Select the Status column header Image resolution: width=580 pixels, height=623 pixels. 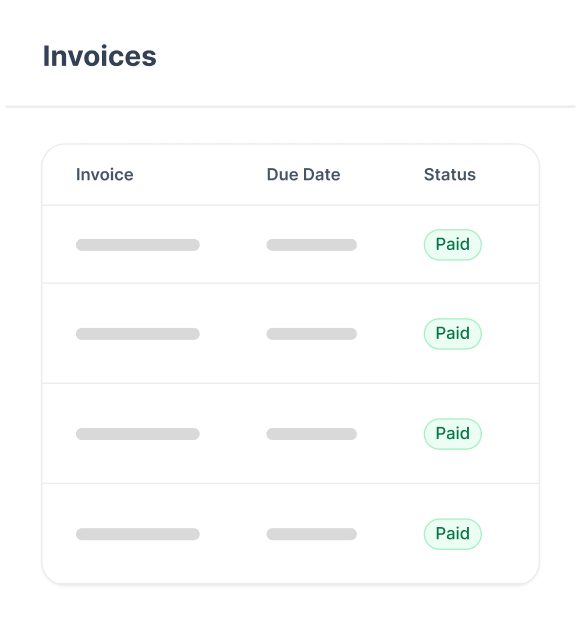[449, 174]
